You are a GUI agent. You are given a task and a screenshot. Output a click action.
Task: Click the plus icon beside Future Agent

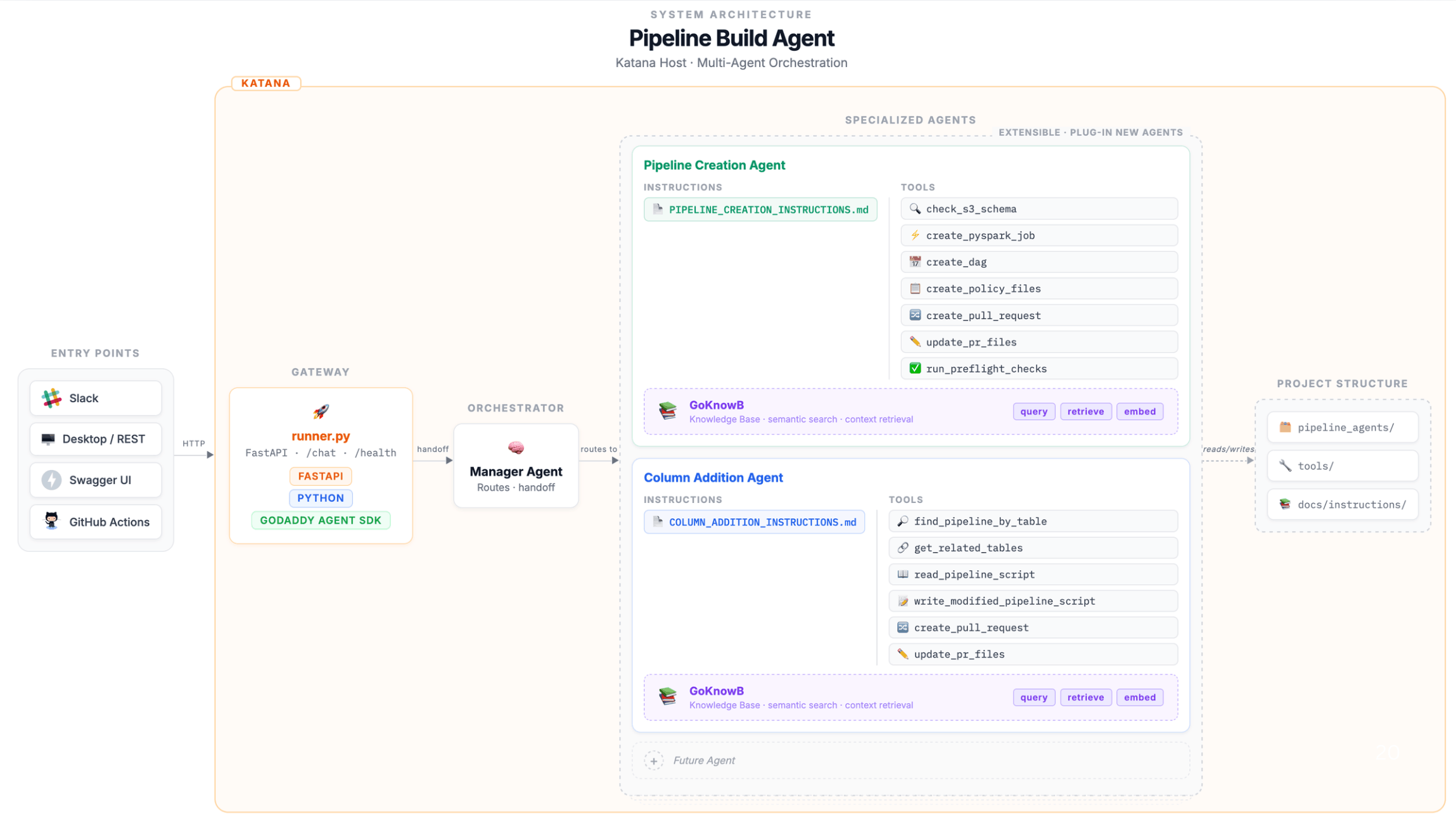pos(654,760)
